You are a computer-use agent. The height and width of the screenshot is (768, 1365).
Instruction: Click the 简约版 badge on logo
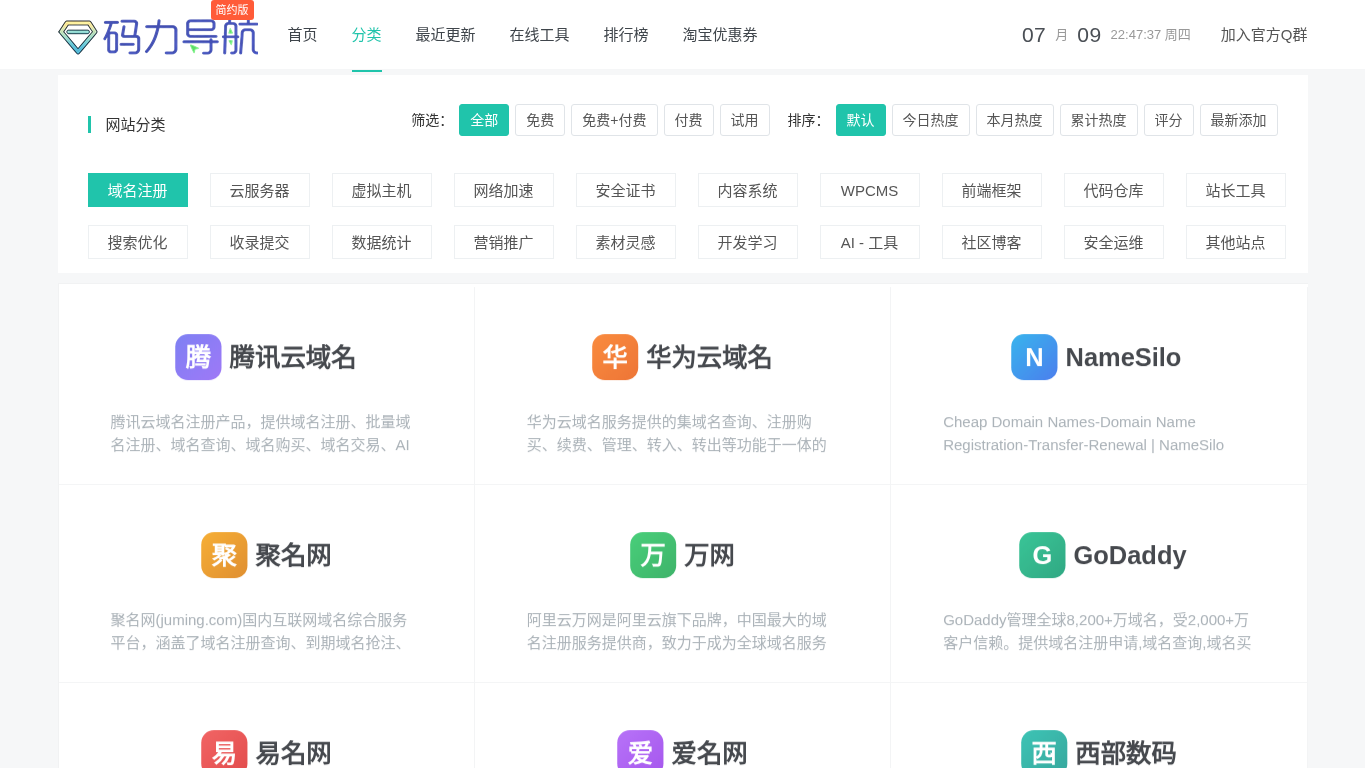click(x=232, y=10)
